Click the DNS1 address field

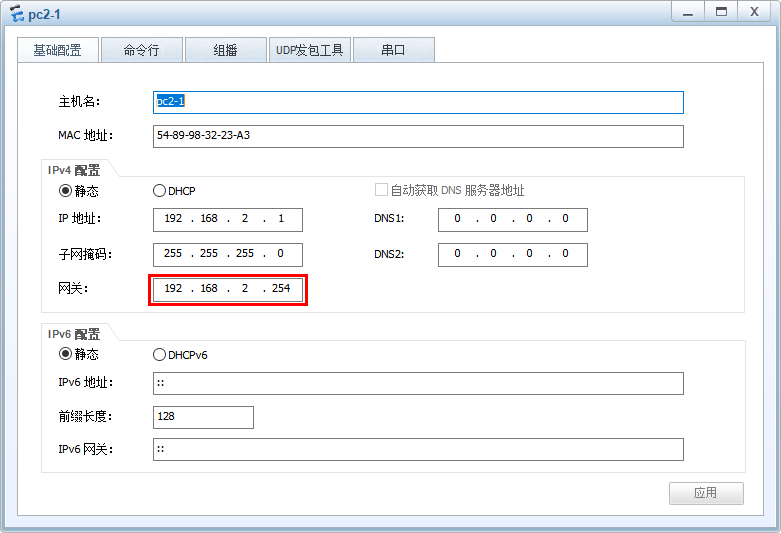click(x=513, y=220)
